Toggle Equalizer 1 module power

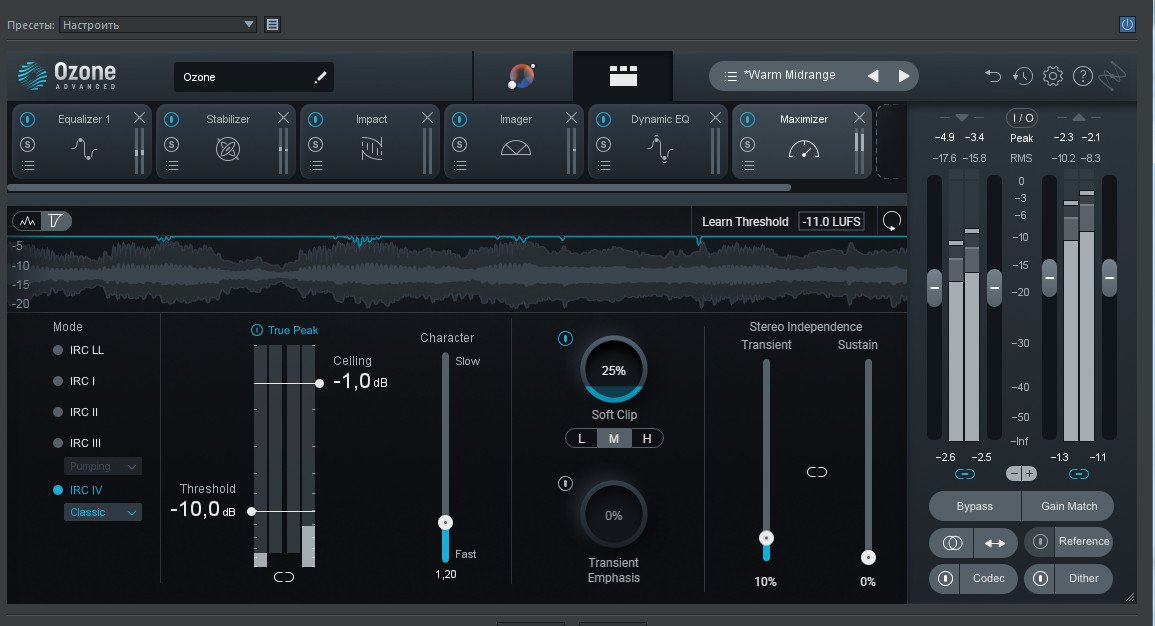(27, 119)
